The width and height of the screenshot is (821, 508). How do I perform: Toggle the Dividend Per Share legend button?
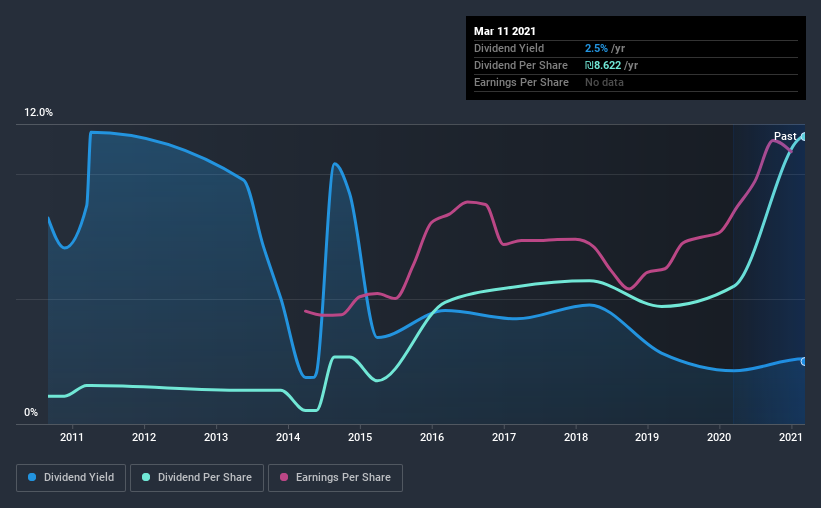point(197,478)
